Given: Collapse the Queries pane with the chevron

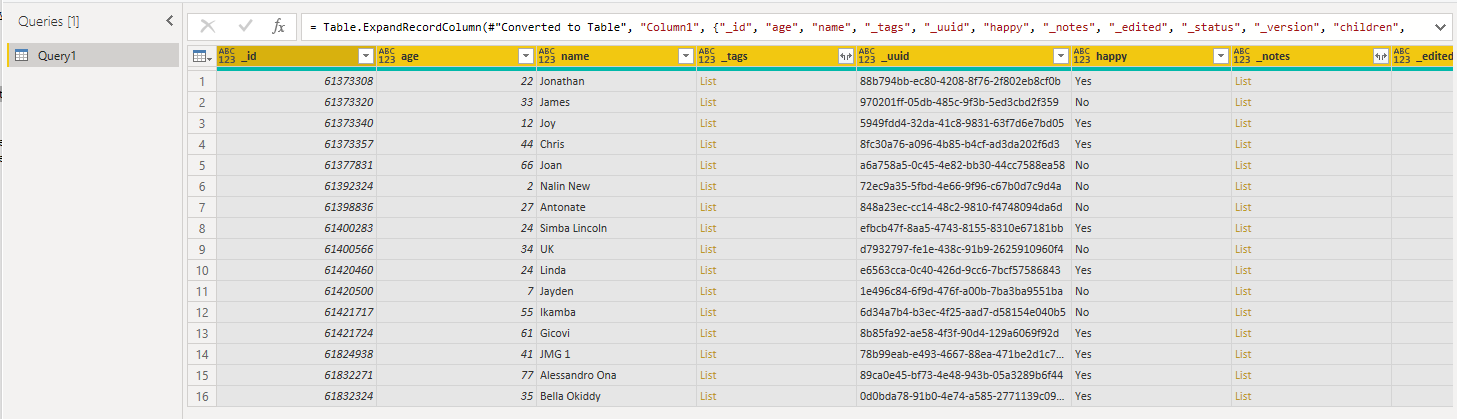Looking at the screenshot, I should coord(169,21).
